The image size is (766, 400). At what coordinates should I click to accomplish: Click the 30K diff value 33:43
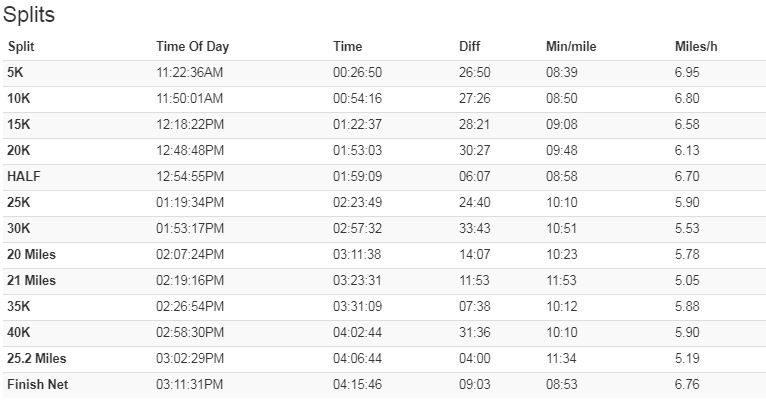point(474,228)
